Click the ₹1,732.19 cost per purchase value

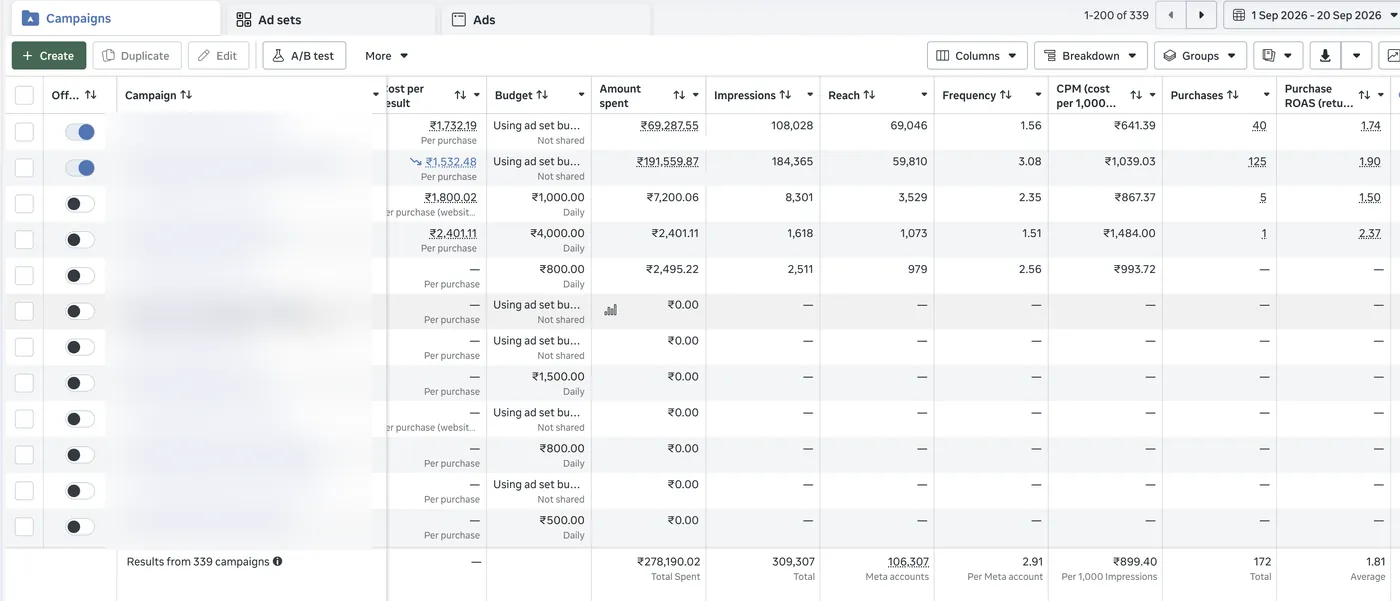pos(453,125)
